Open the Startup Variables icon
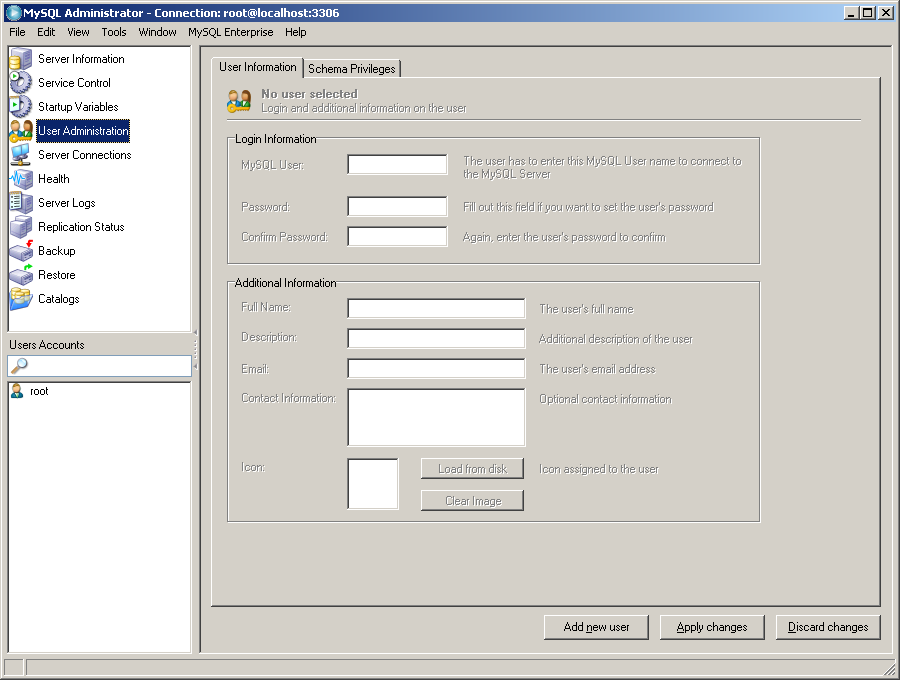This screenshot has height=680, width=900. coord(20,107)
